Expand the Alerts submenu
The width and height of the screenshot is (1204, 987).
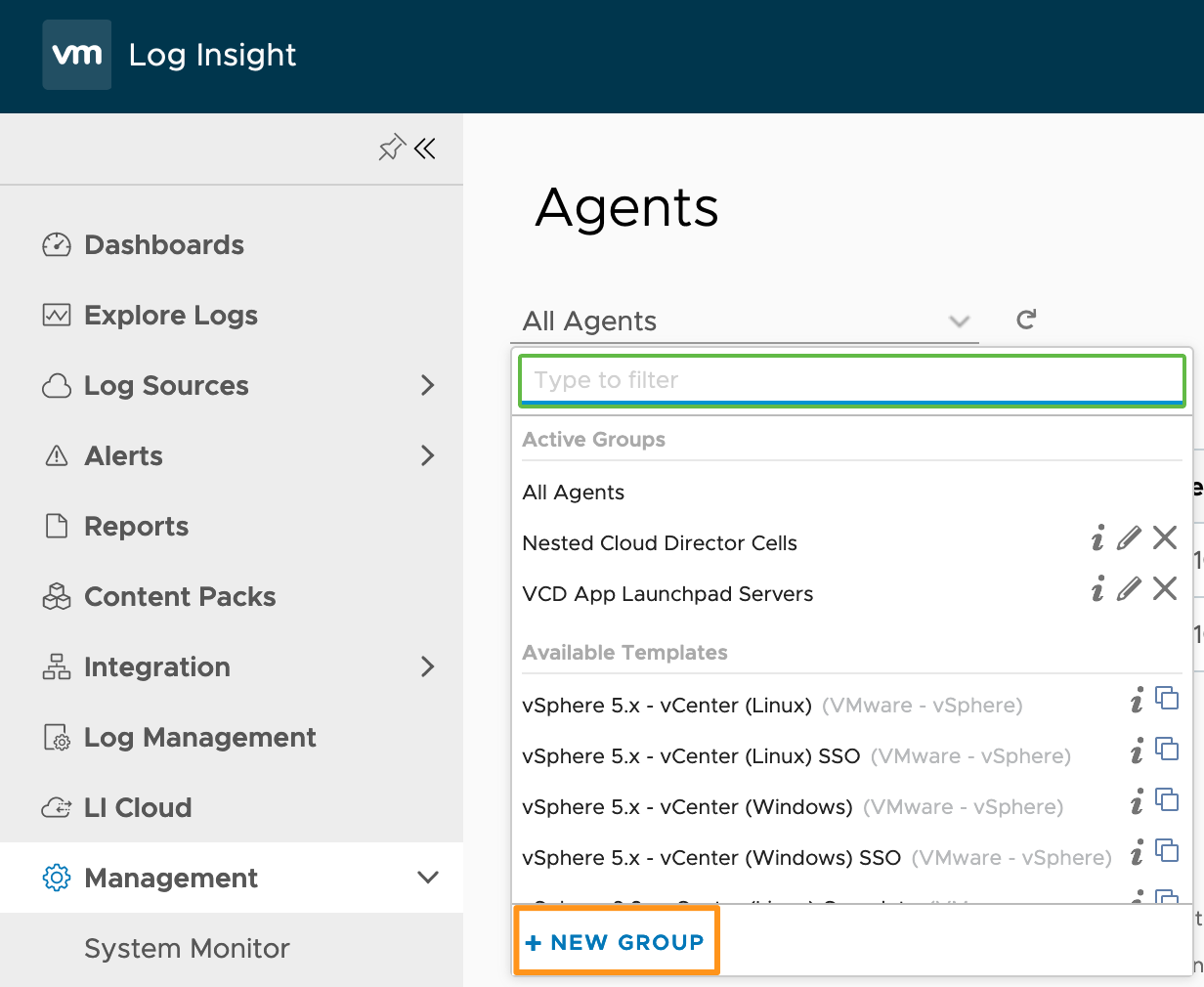click(427, 455)
